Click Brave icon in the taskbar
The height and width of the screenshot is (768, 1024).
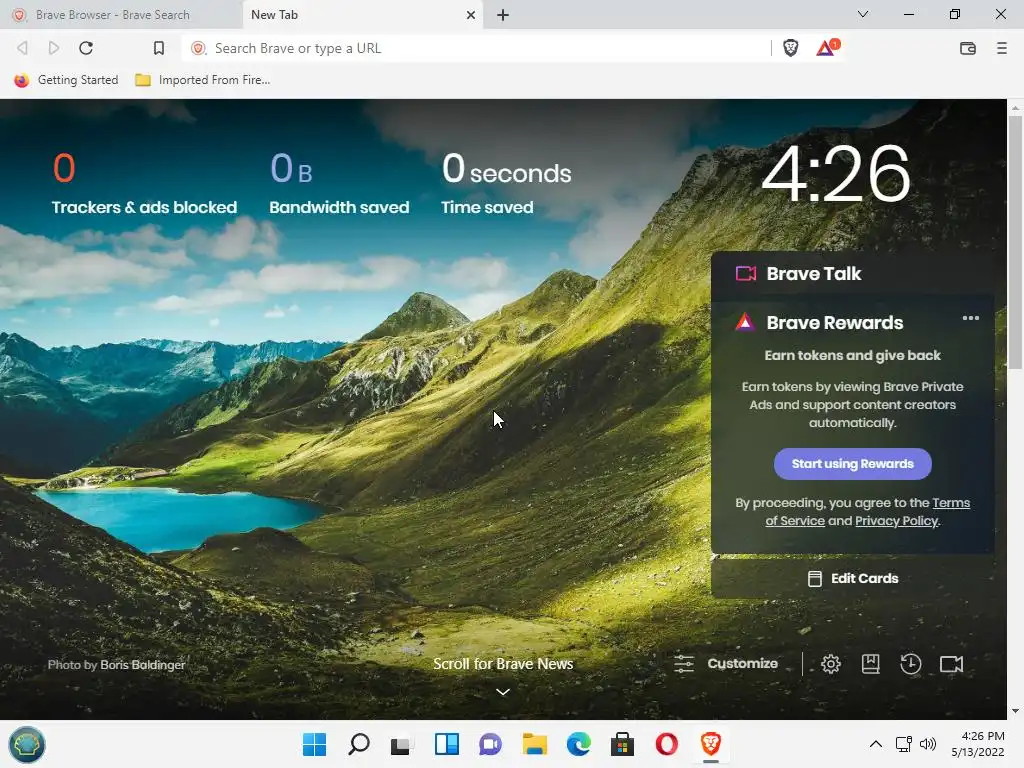tap(711, 744)
